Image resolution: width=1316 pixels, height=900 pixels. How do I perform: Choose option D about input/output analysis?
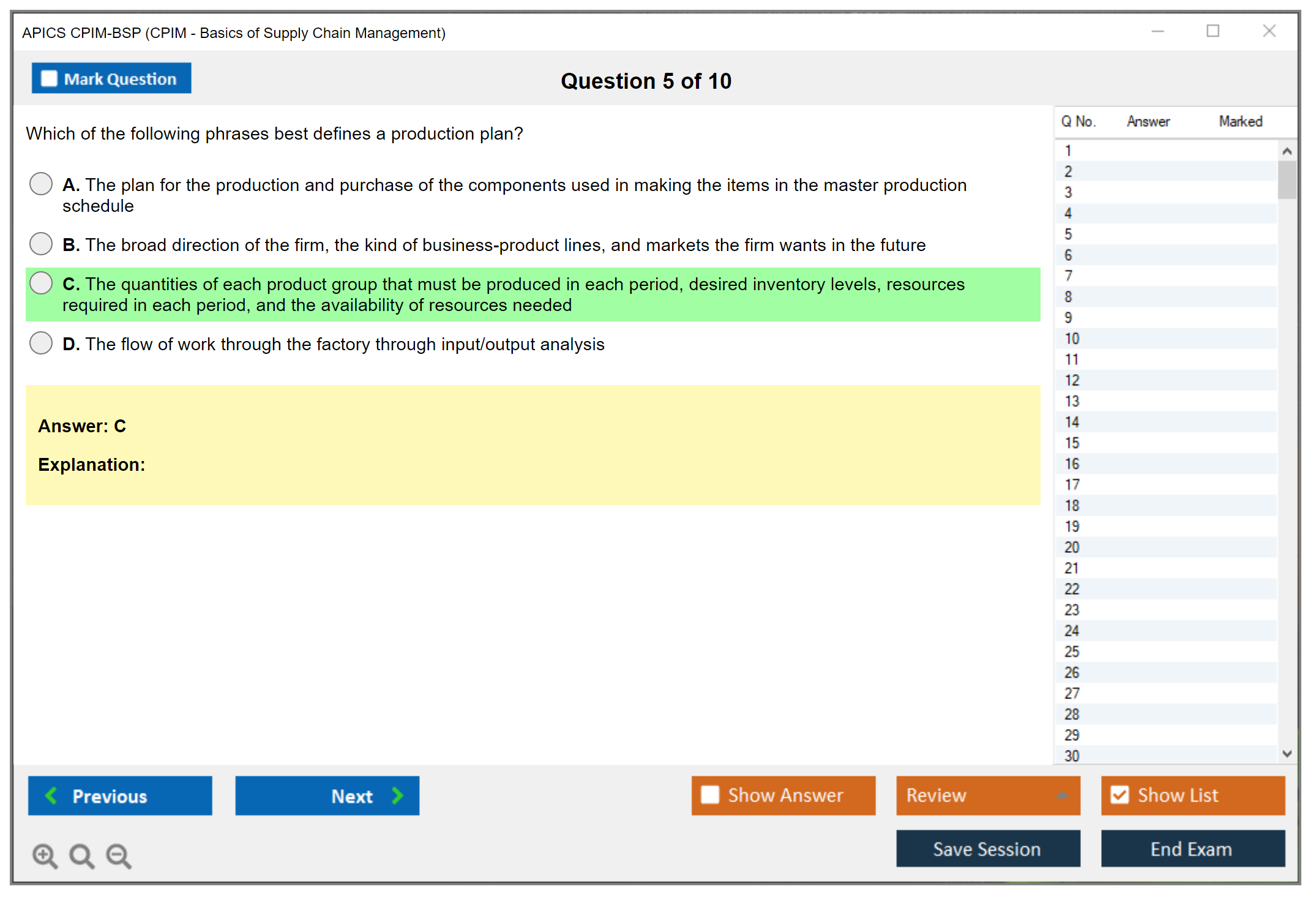[x=41, y=343]
